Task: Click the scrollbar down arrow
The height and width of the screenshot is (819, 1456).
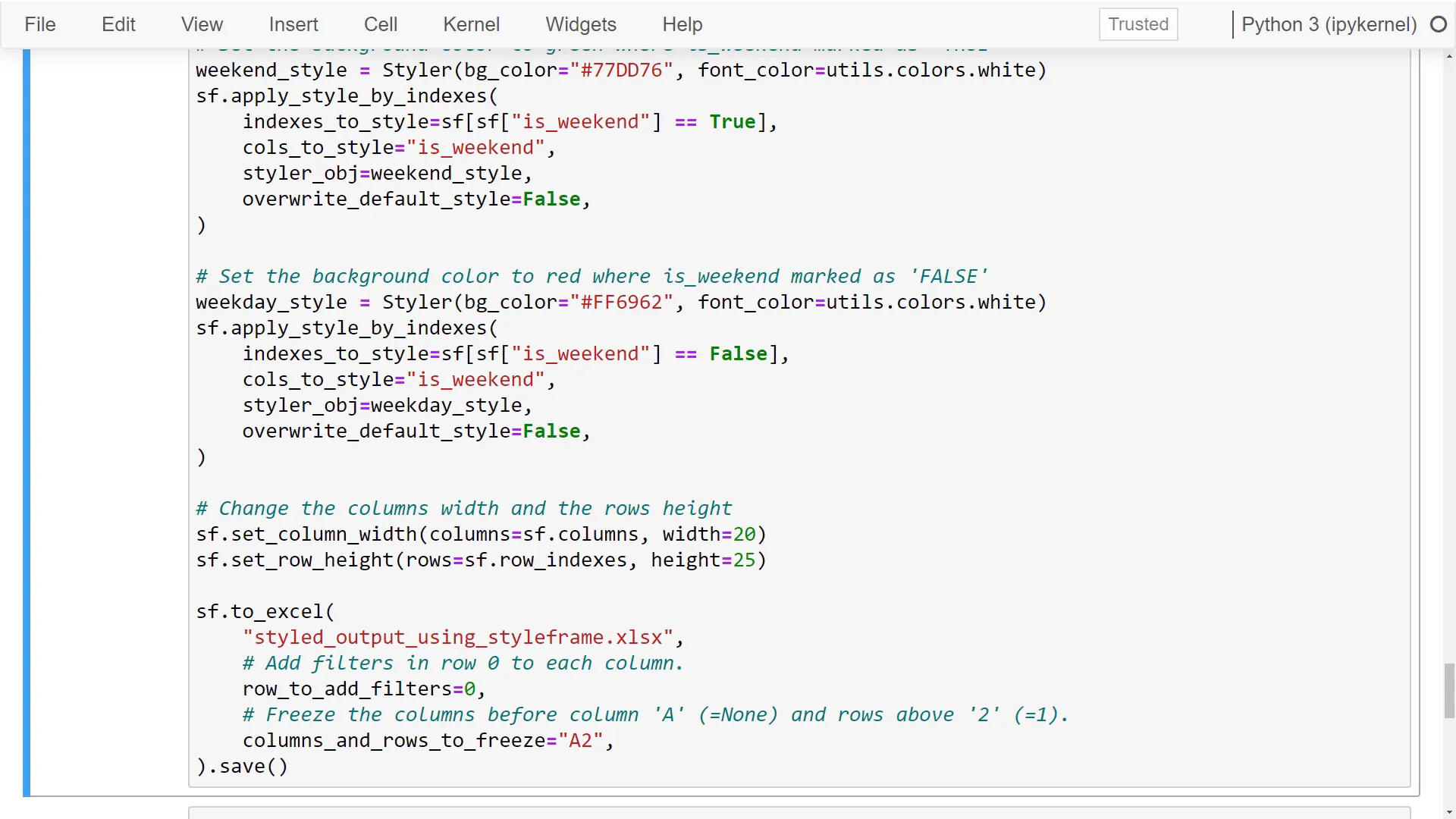Action: [x=1448, y=811]
